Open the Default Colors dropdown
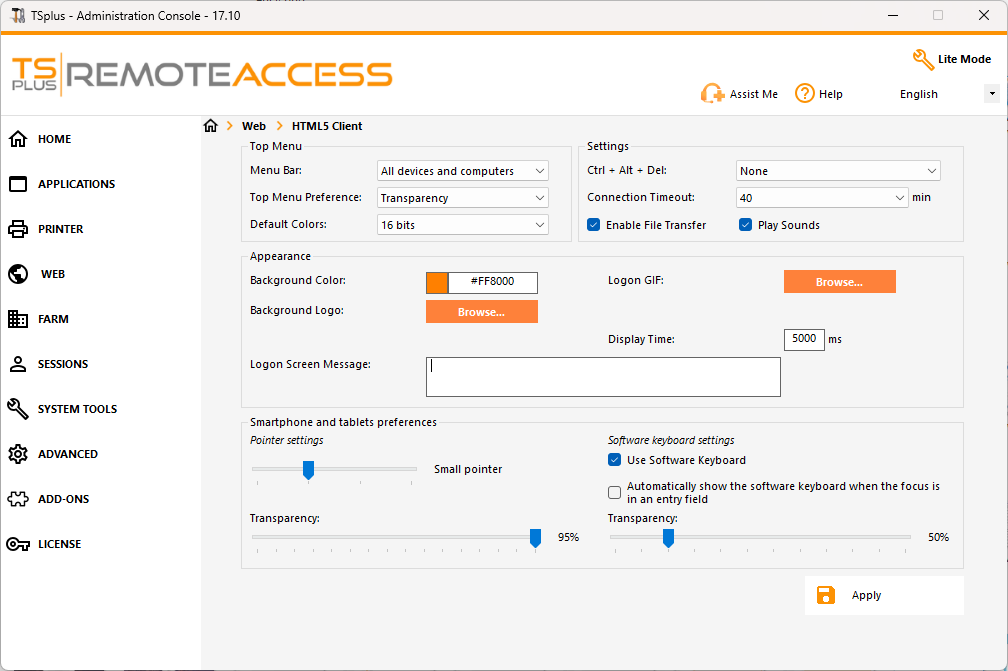Image resolution: width=1008 pixels, height=671 pixels. click(x=462, y=224)
